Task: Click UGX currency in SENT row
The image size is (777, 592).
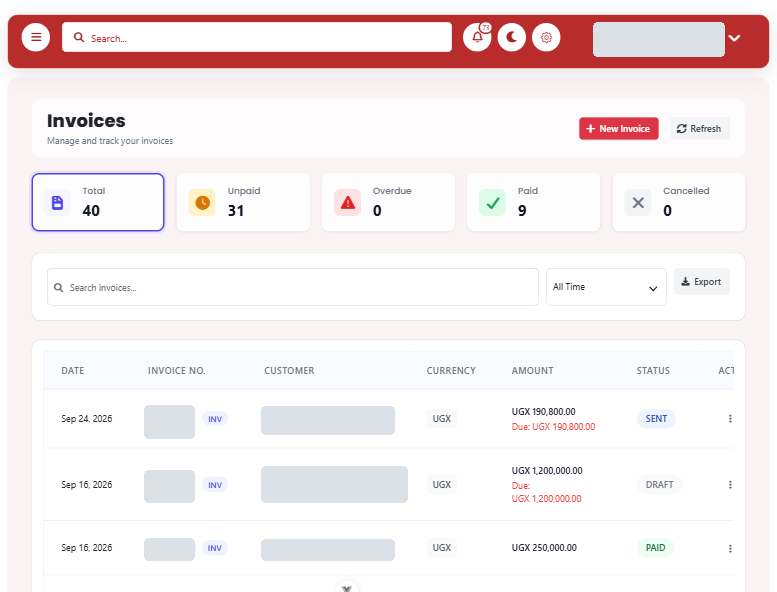Action: point(442,419)
